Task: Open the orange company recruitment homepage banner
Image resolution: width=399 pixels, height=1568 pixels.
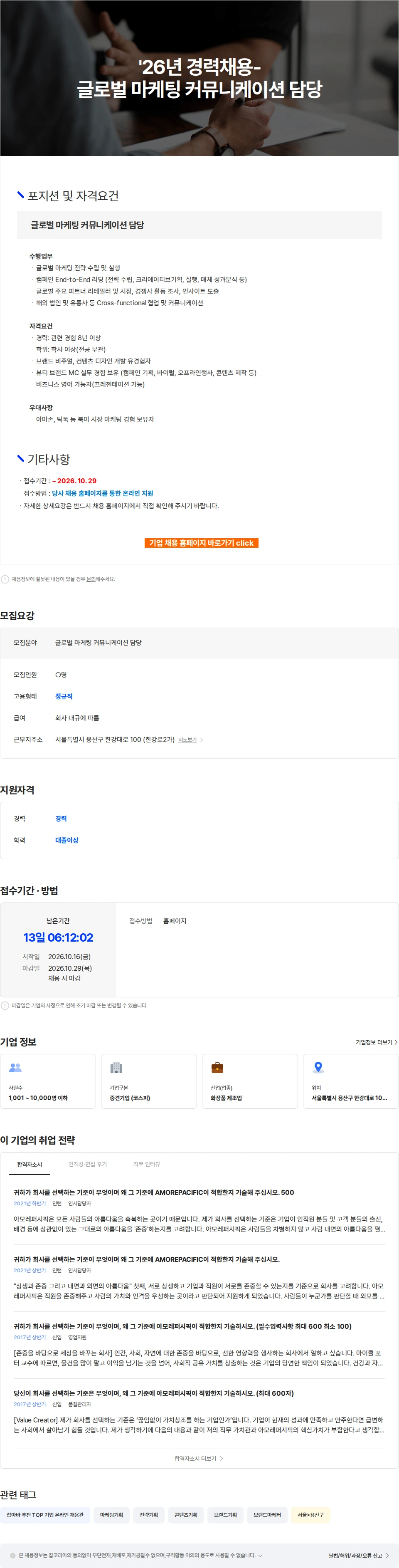Action: [201, 542]
